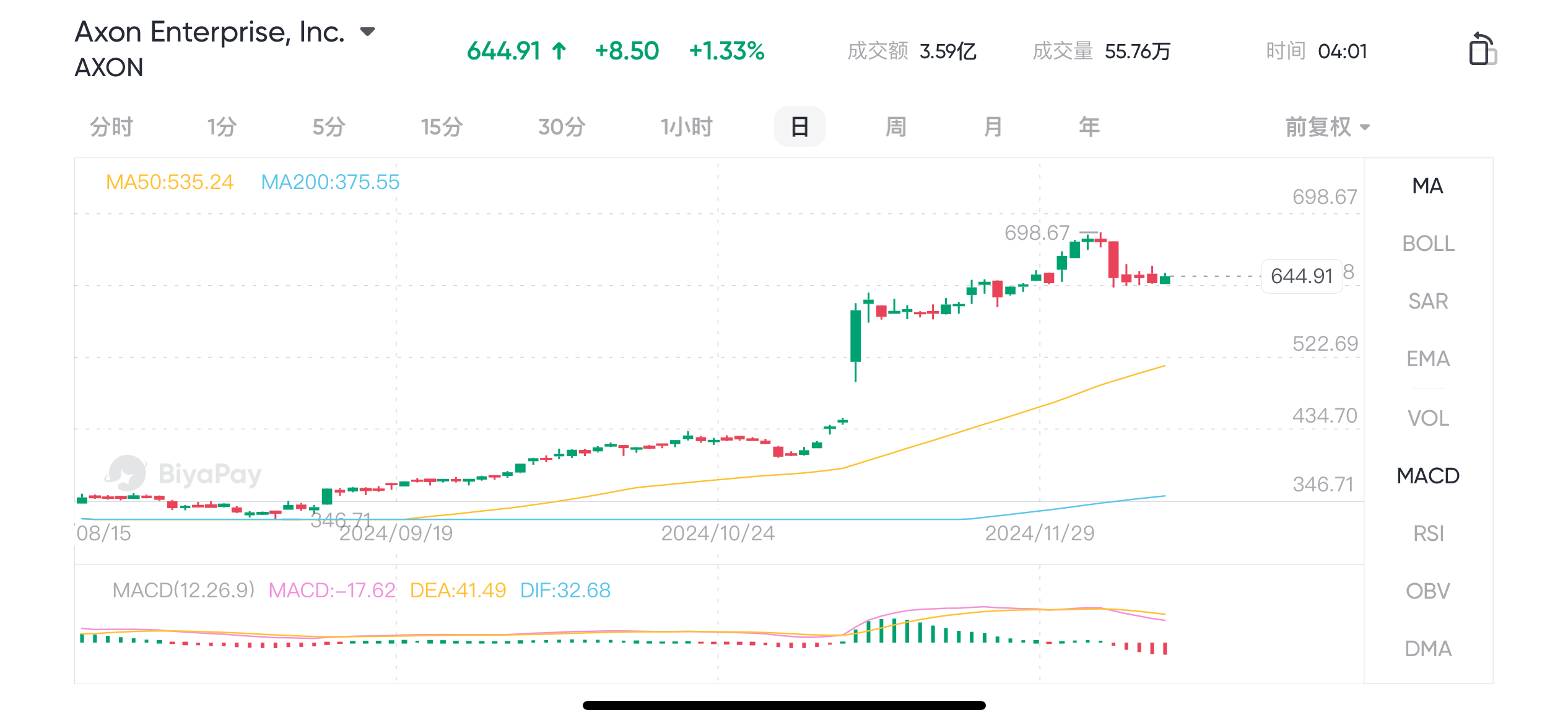Click the 644.91 header price
Viewport: 1568px width, 725px height.
504,51
